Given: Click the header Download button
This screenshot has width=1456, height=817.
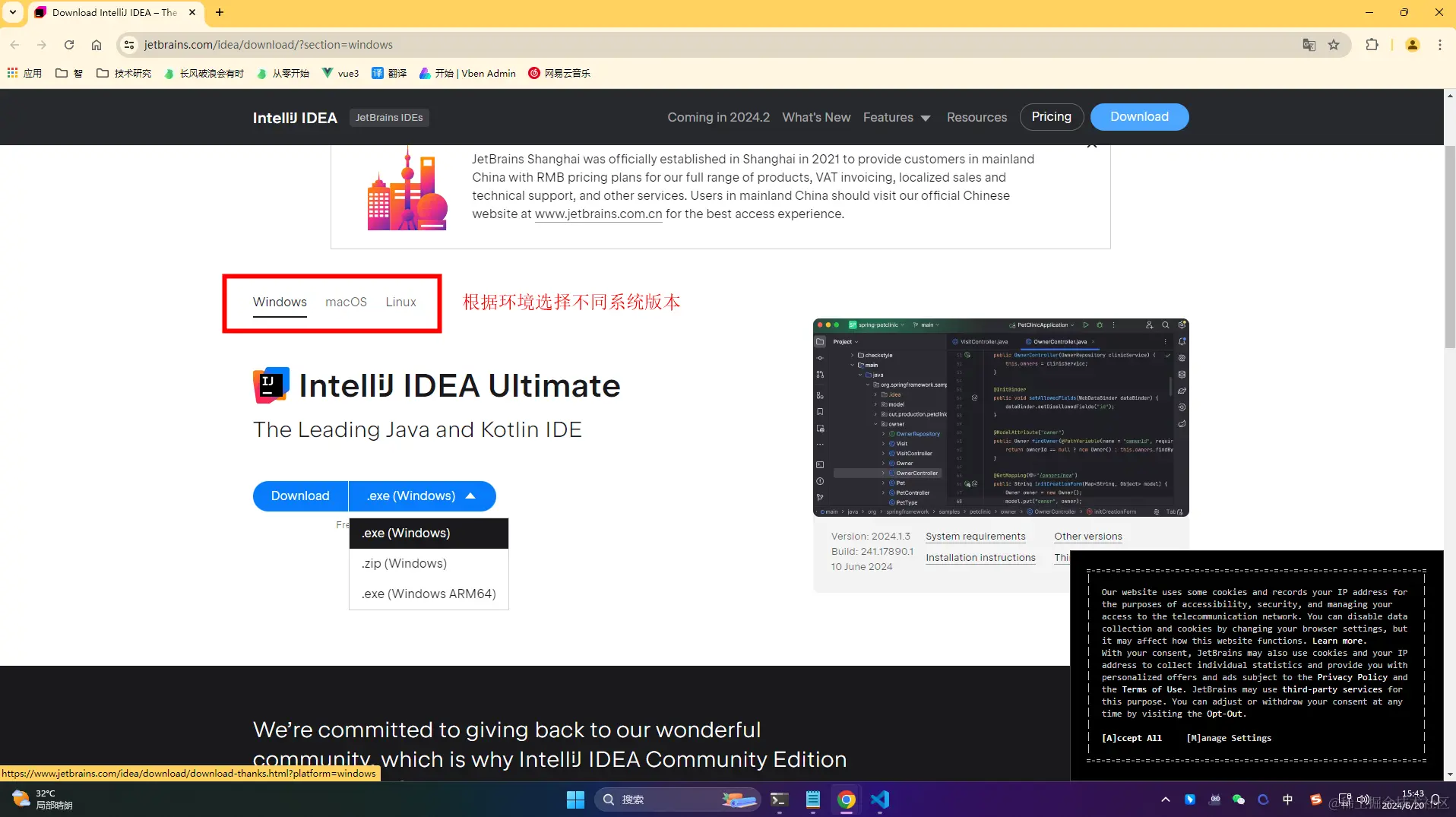Looking at the screenshot, I should tap(1139, 116).
